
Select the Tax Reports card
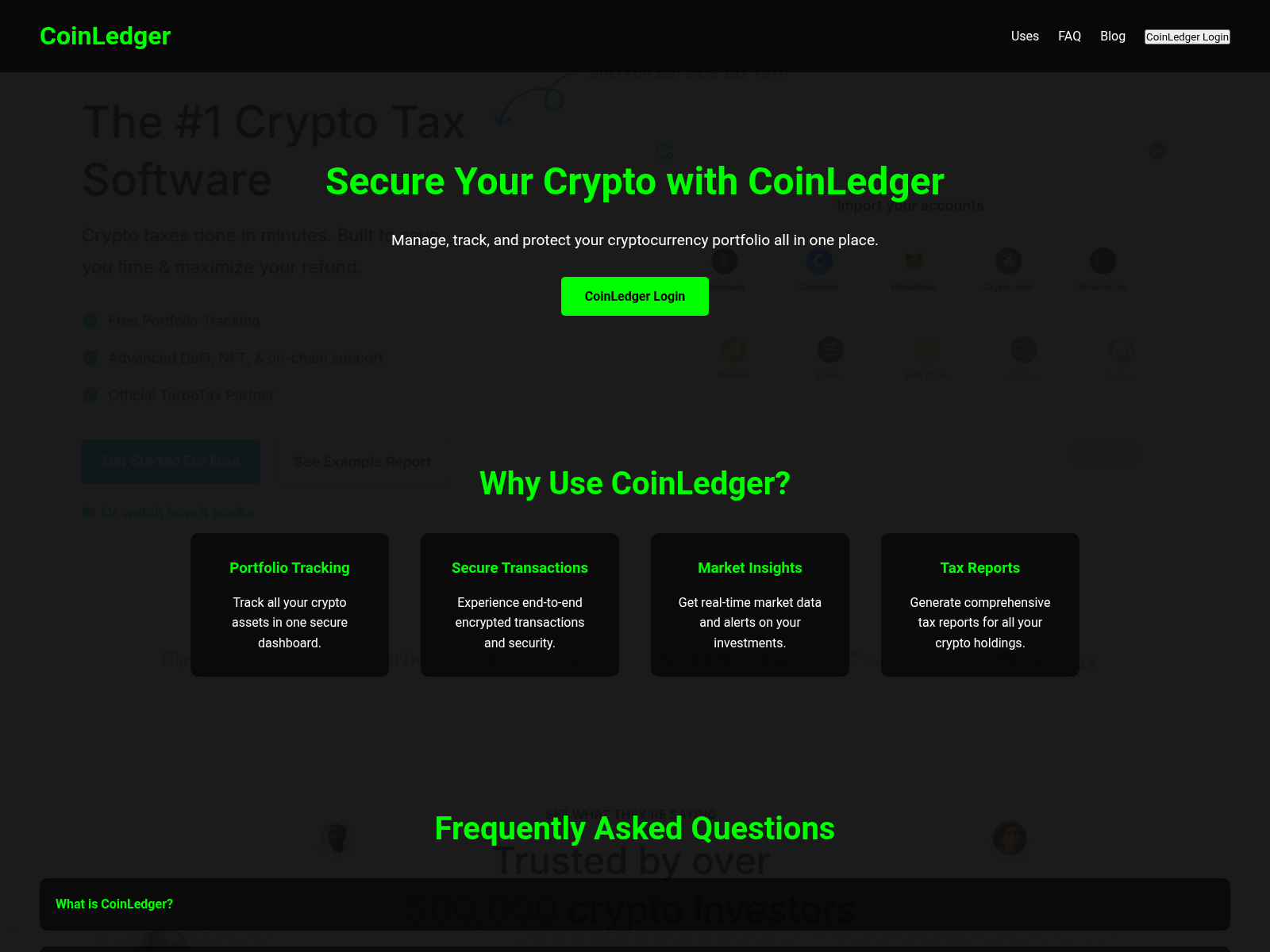tap(980, 605)
